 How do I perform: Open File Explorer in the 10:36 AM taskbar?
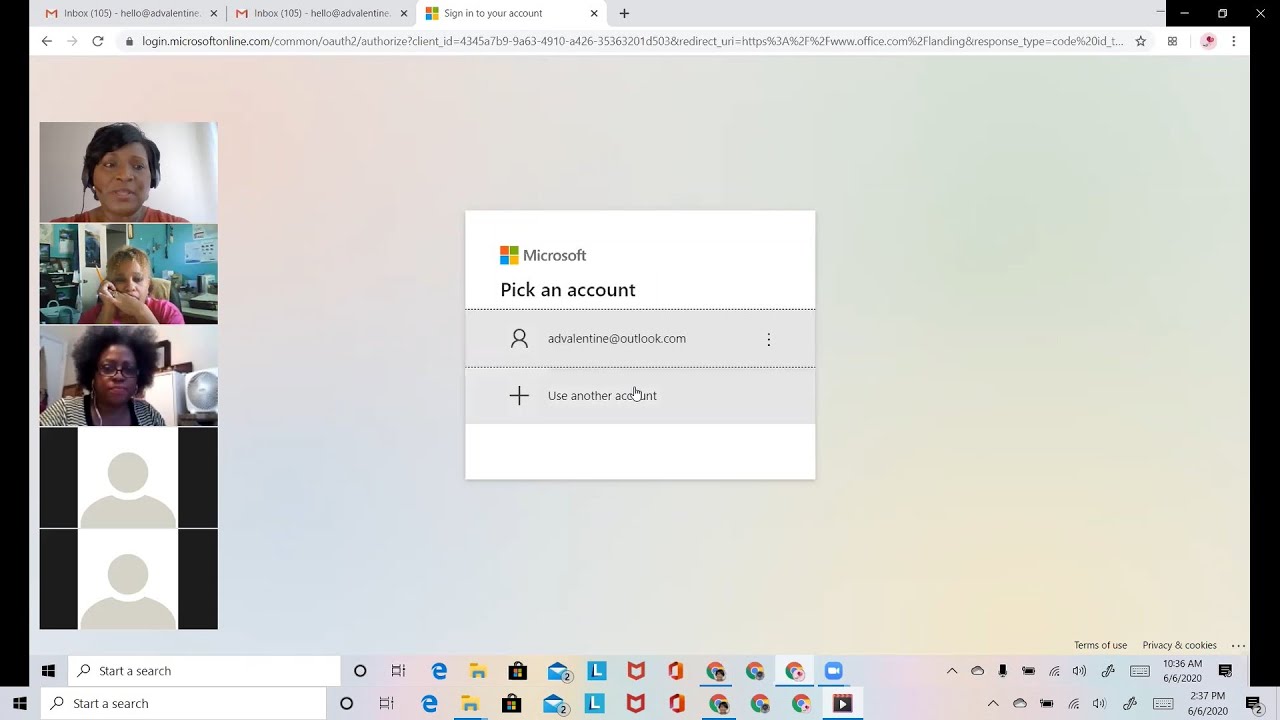pos(478,671)
